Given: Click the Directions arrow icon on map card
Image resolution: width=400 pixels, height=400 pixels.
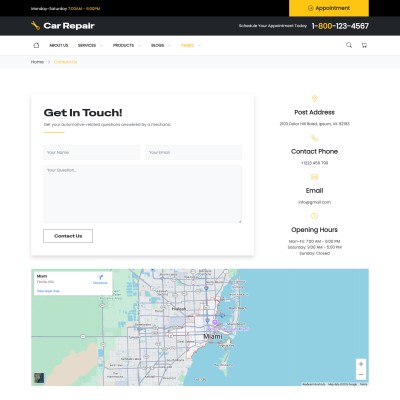Looking at the screenshot, I should [100, 277].
